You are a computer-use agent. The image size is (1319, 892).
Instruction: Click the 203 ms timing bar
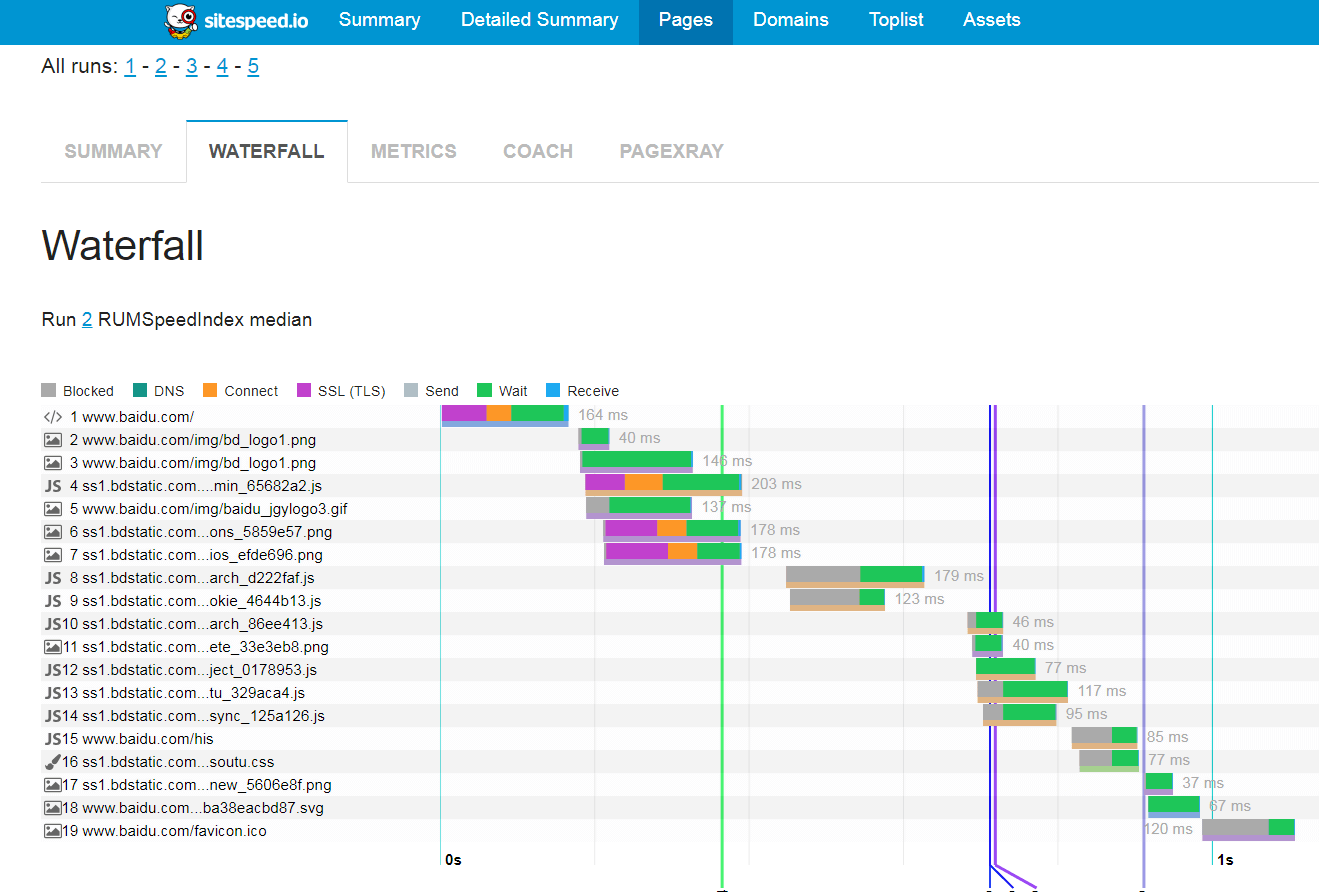663,484
